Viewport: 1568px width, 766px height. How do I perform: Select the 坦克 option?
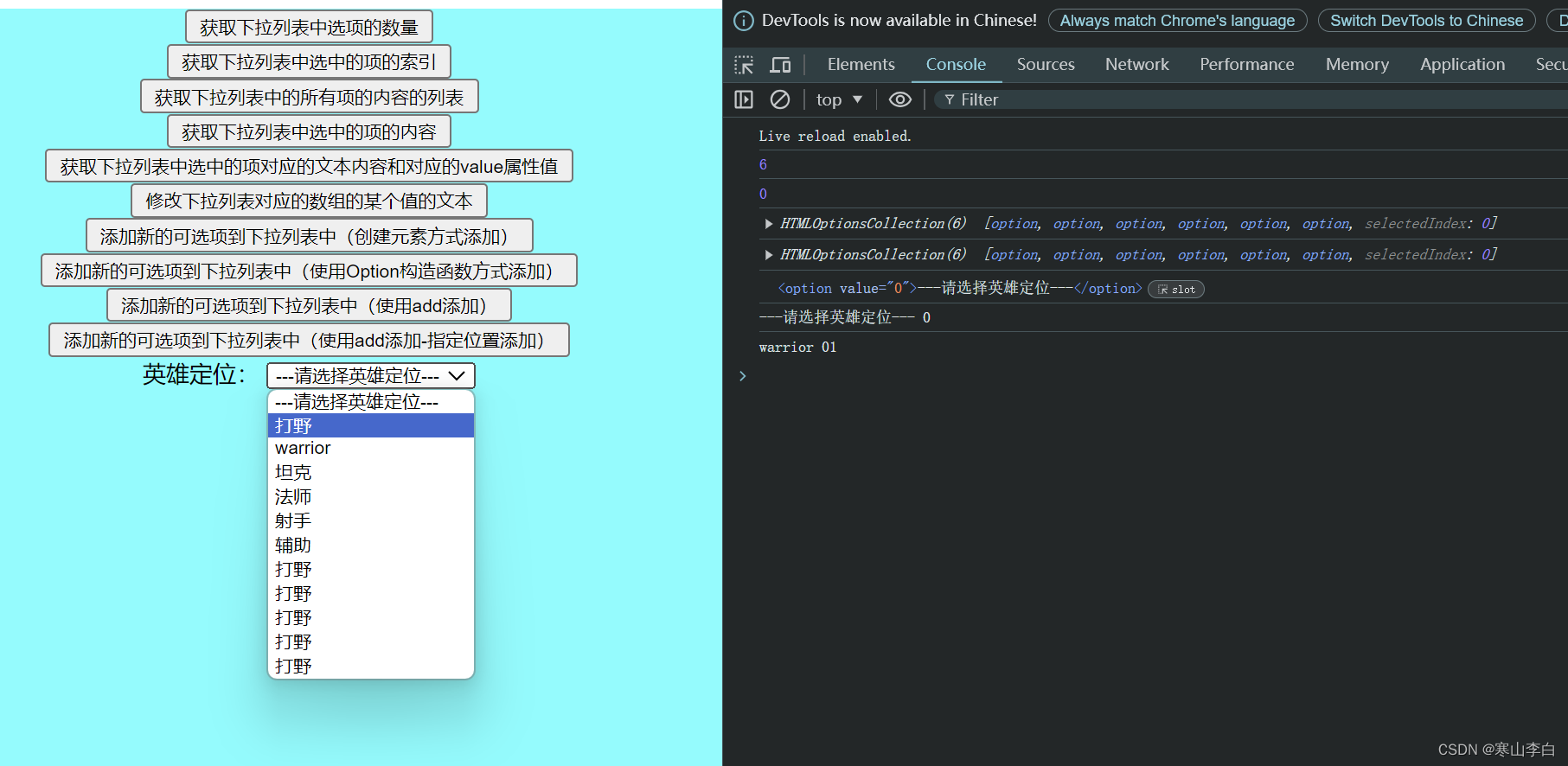[371, 473]
